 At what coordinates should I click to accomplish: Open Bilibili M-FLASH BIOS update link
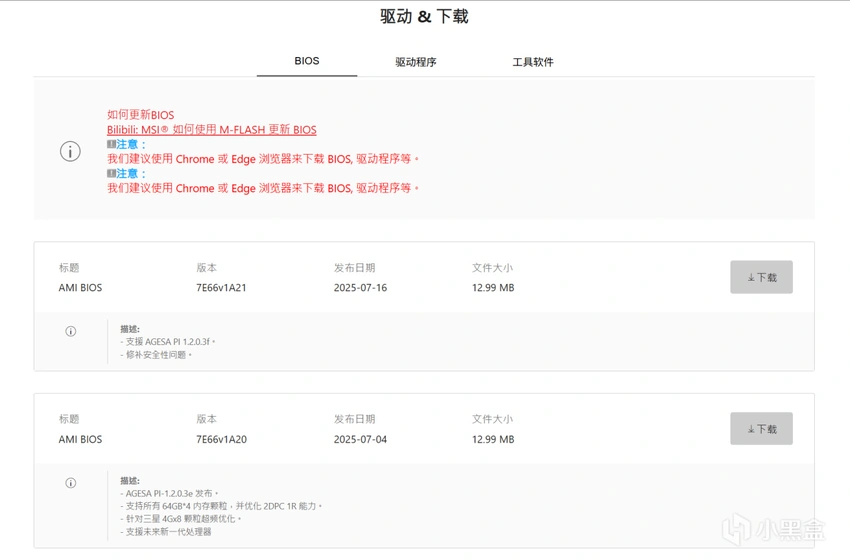[x=211, y=130]
